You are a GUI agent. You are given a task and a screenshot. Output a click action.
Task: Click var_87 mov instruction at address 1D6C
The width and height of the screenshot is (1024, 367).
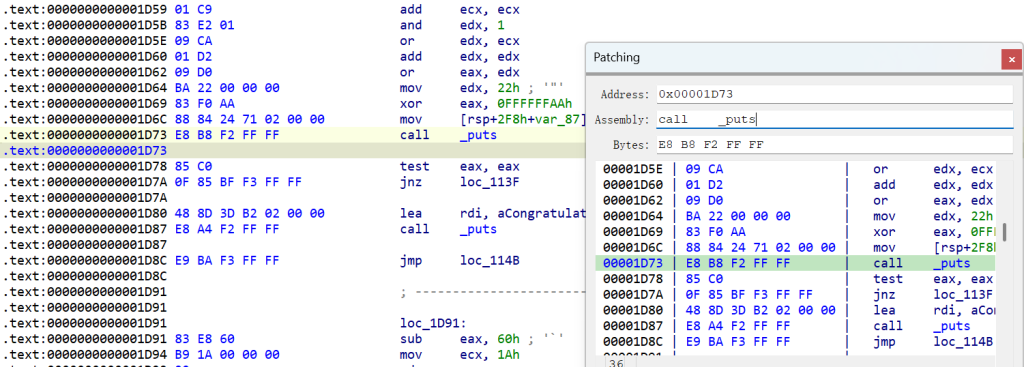(492, 120)
